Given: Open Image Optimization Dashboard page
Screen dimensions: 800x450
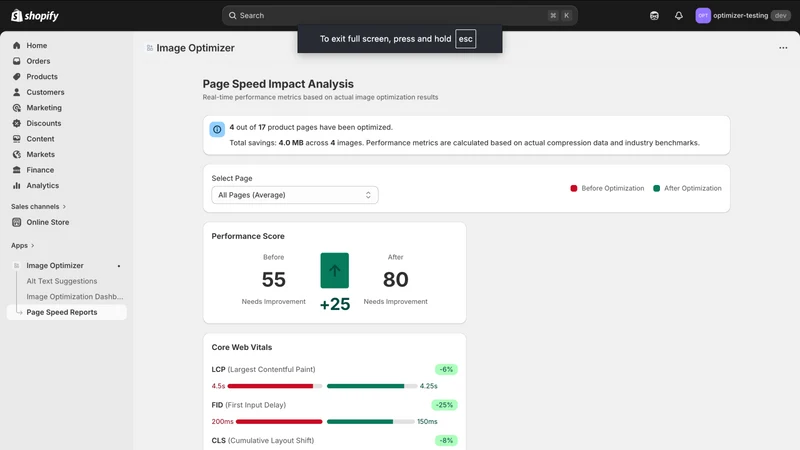Looking at the screenshot, I should [75, 297].
